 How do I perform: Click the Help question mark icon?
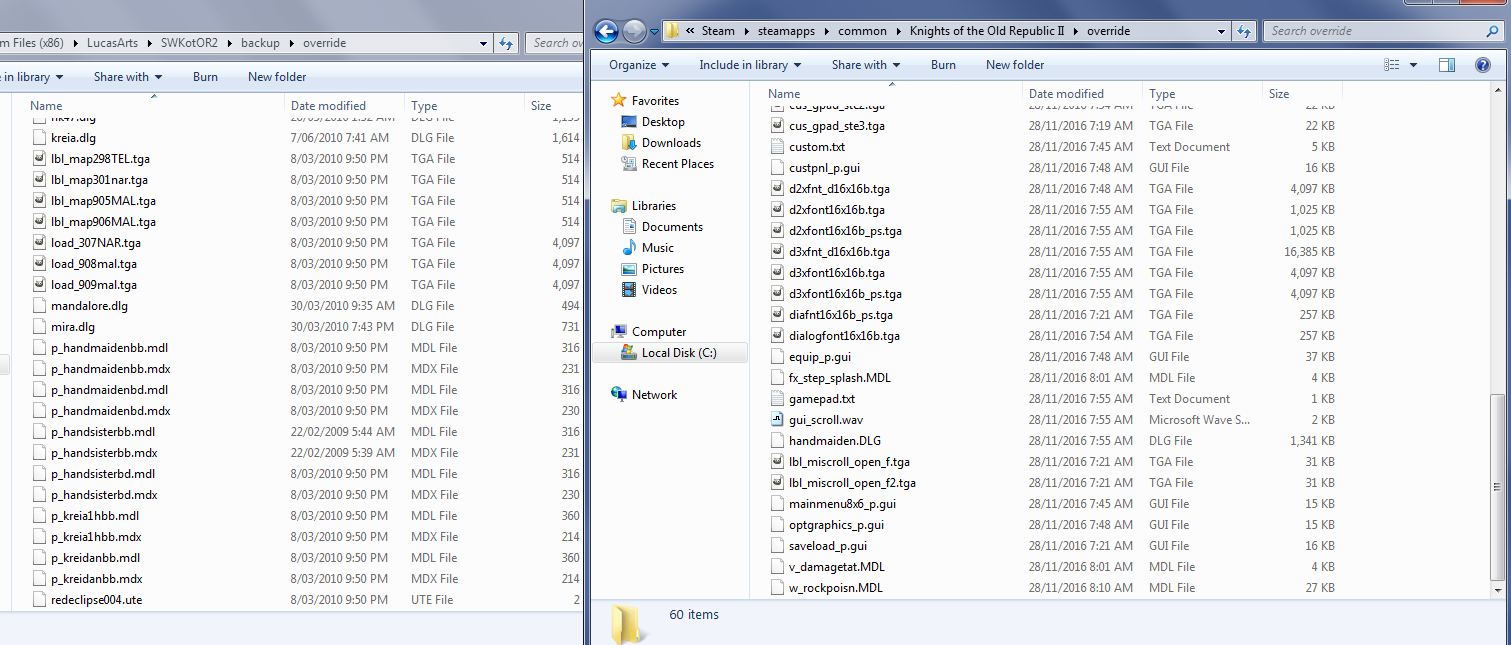(1483, 65)
